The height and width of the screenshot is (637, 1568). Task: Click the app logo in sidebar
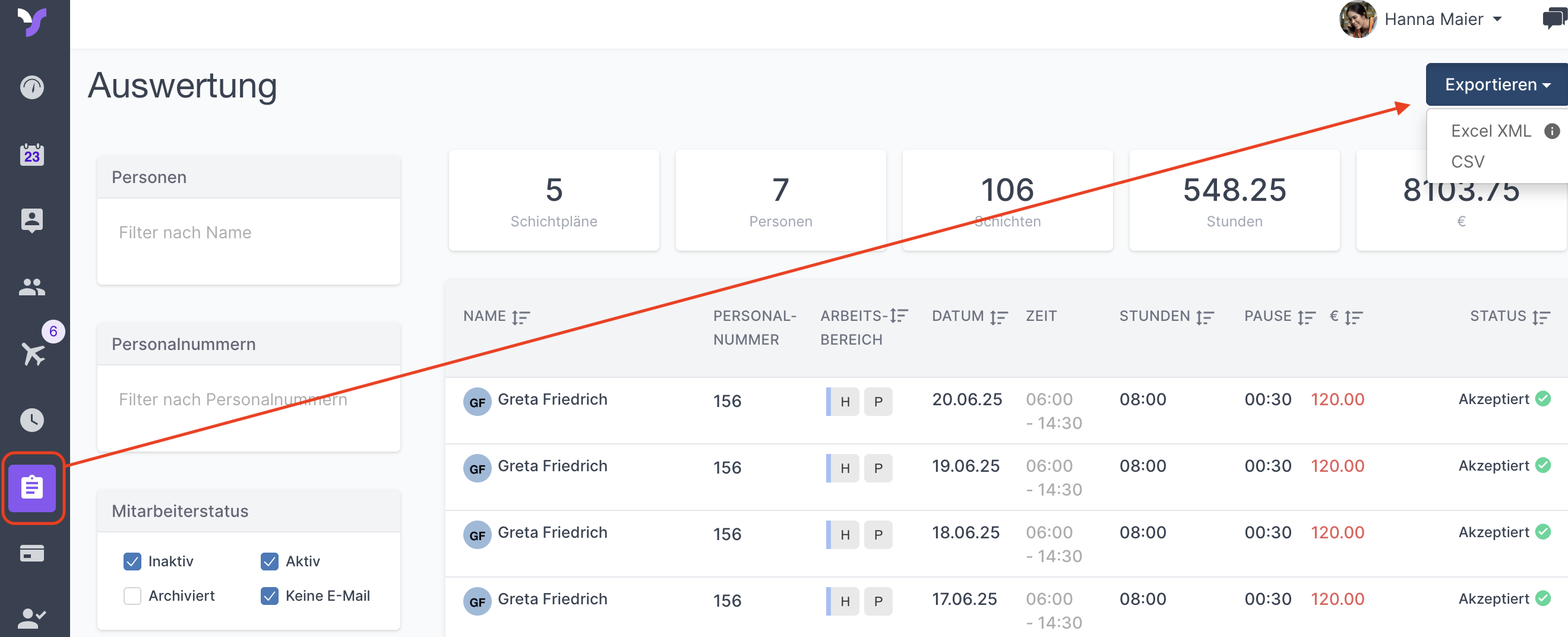tap(31, 23)
